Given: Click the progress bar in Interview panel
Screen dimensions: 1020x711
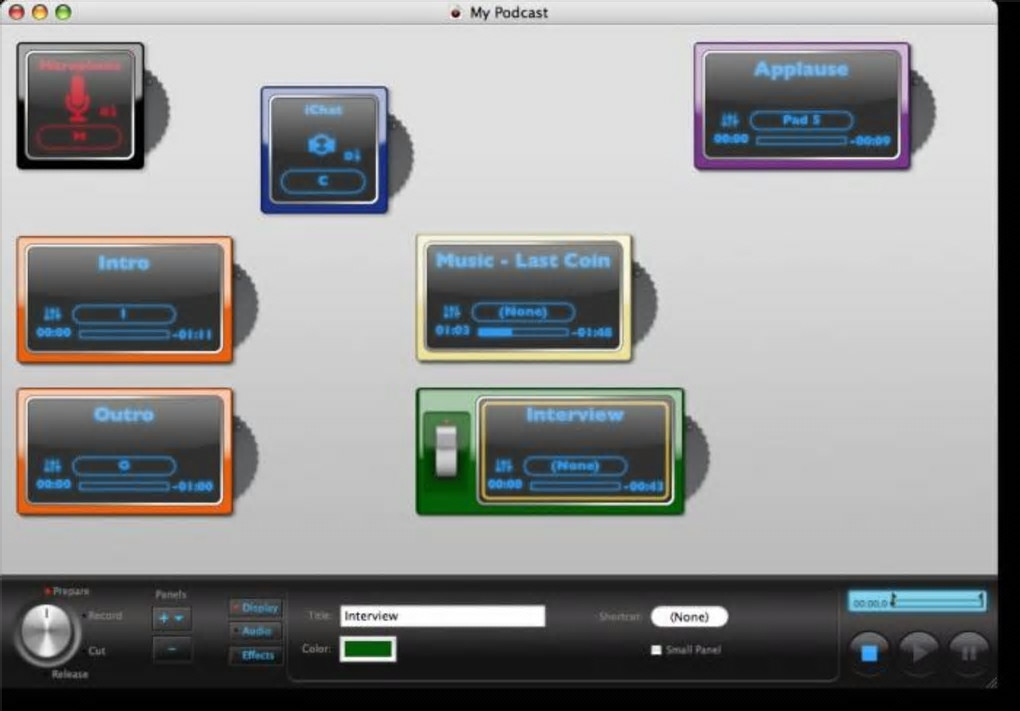Looking at the screenshot, I should (575, 486).
